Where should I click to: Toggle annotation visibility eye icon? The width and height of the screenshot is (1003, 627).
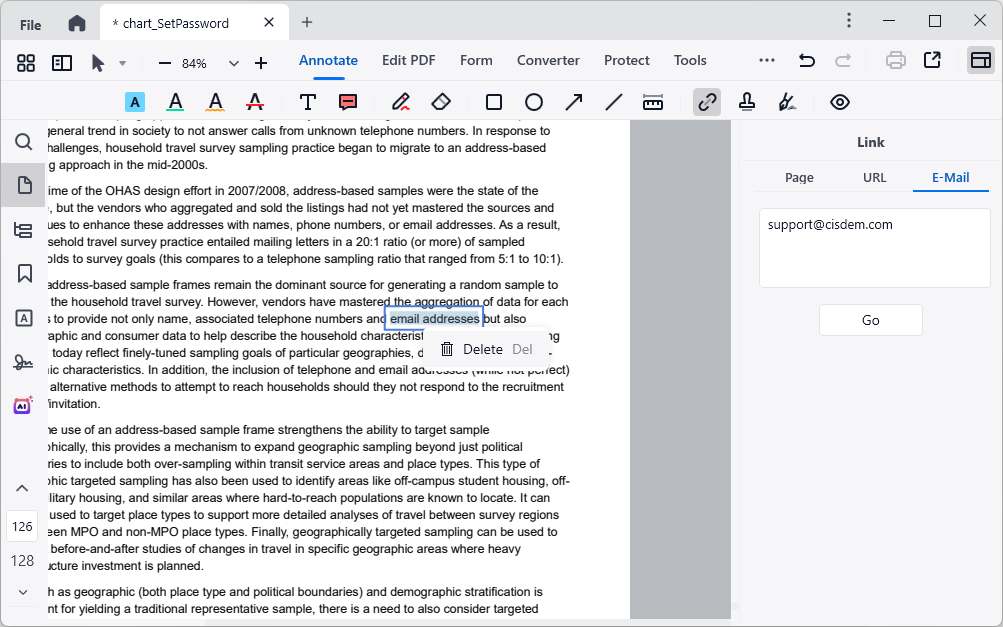click(840, 102)
